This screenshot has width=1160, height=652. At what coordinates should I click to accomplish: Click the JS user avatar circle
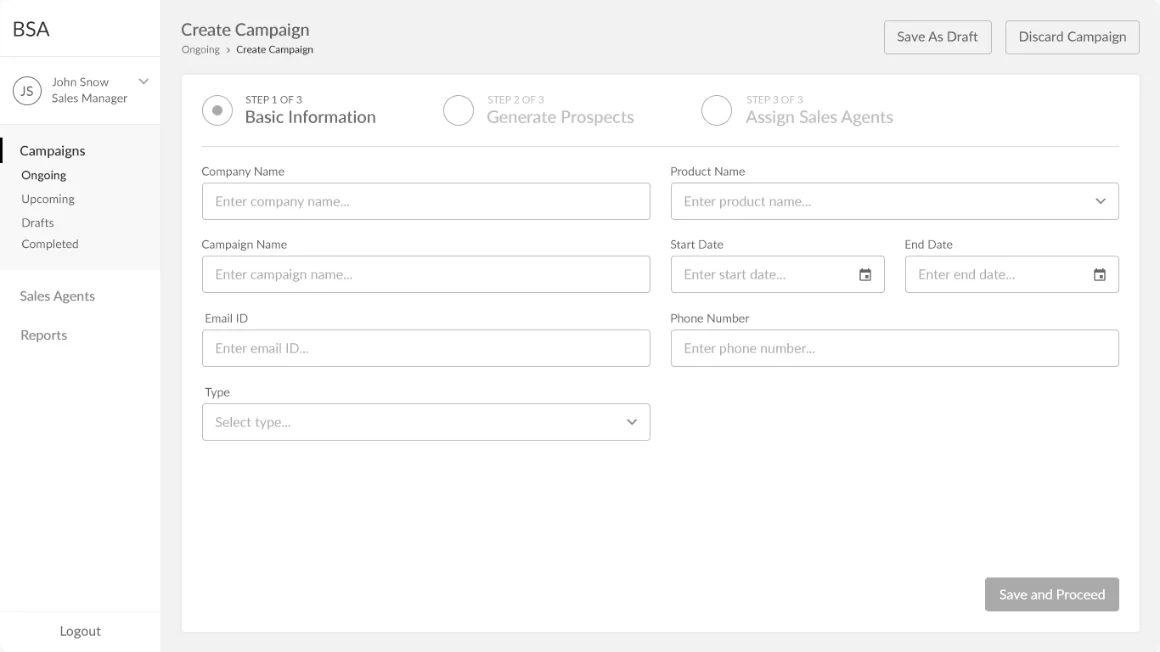point(27,91)
